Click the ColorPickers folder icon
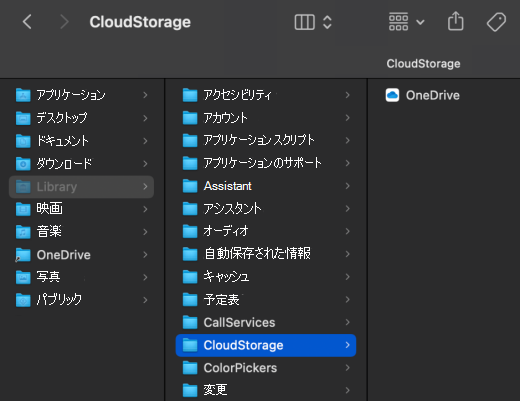Viewport: 520px width, 401px height. [x=190, y=368]
